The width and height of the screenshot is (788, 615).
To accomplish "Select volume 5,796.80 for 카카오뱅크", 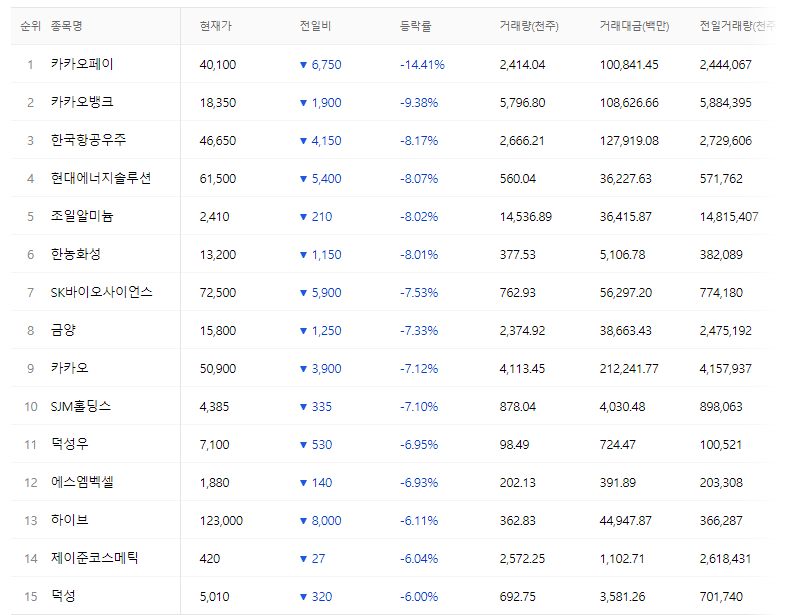I will pyautogui.click(x=522, y=102).
